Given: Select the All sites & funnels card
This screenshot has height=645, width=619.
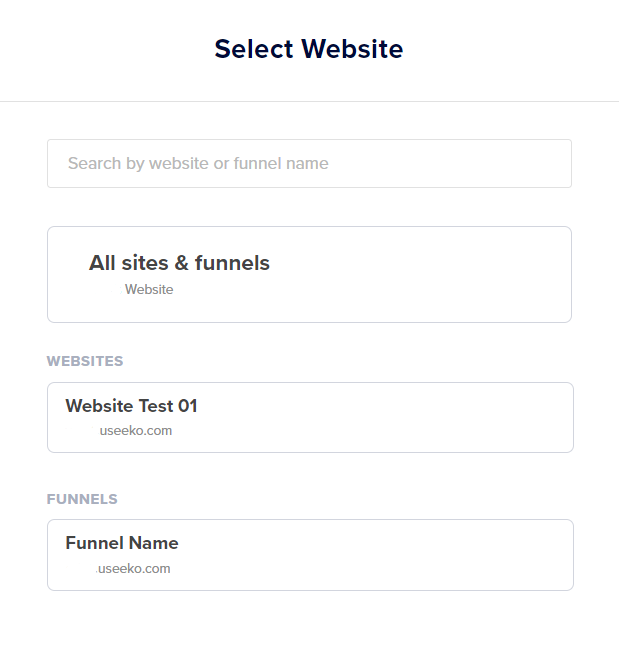Looking at the screenshot, I should (309, 274).
